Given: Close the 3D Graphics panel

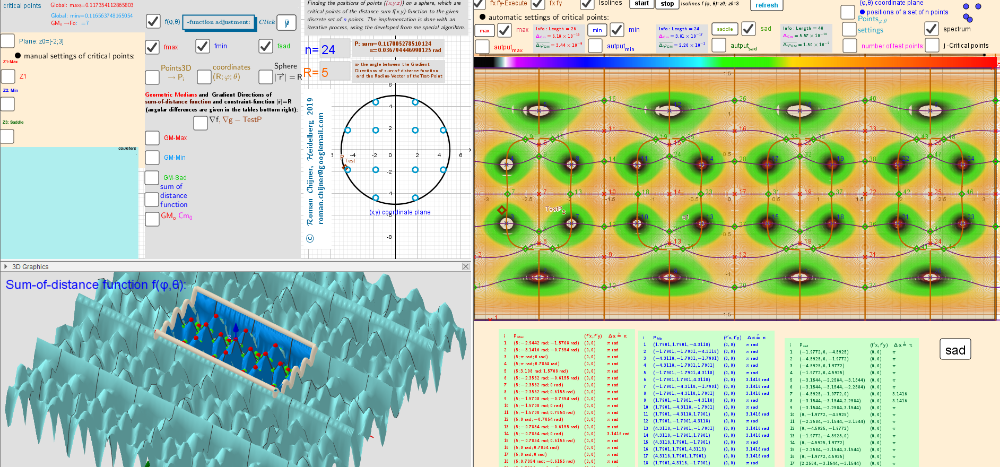Looking at the screenshot, I should click(466, 267).
